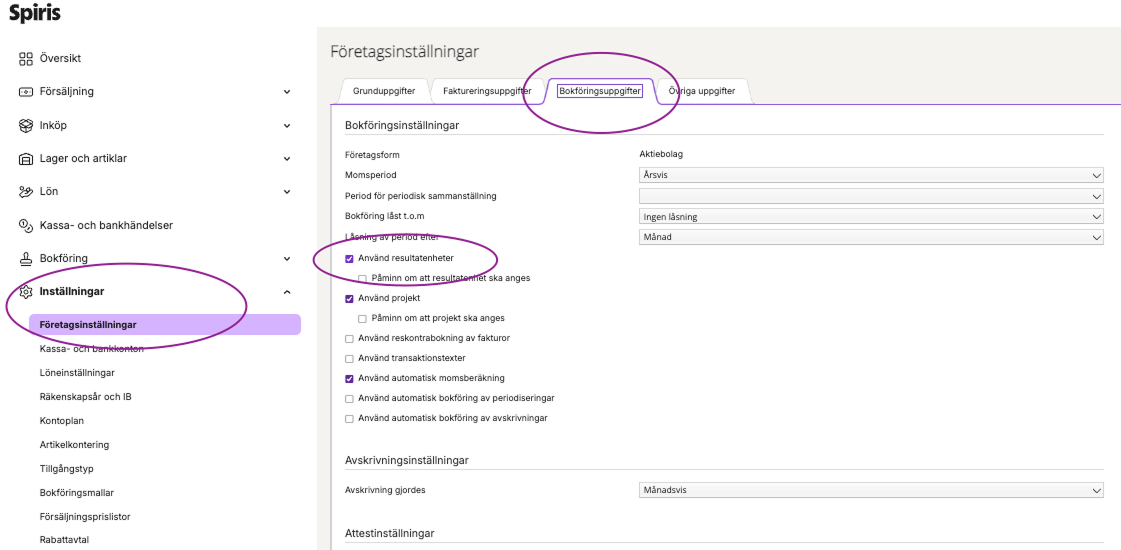Click the Spiris logo
The image size is (1121, 550).
pos(35,14)
